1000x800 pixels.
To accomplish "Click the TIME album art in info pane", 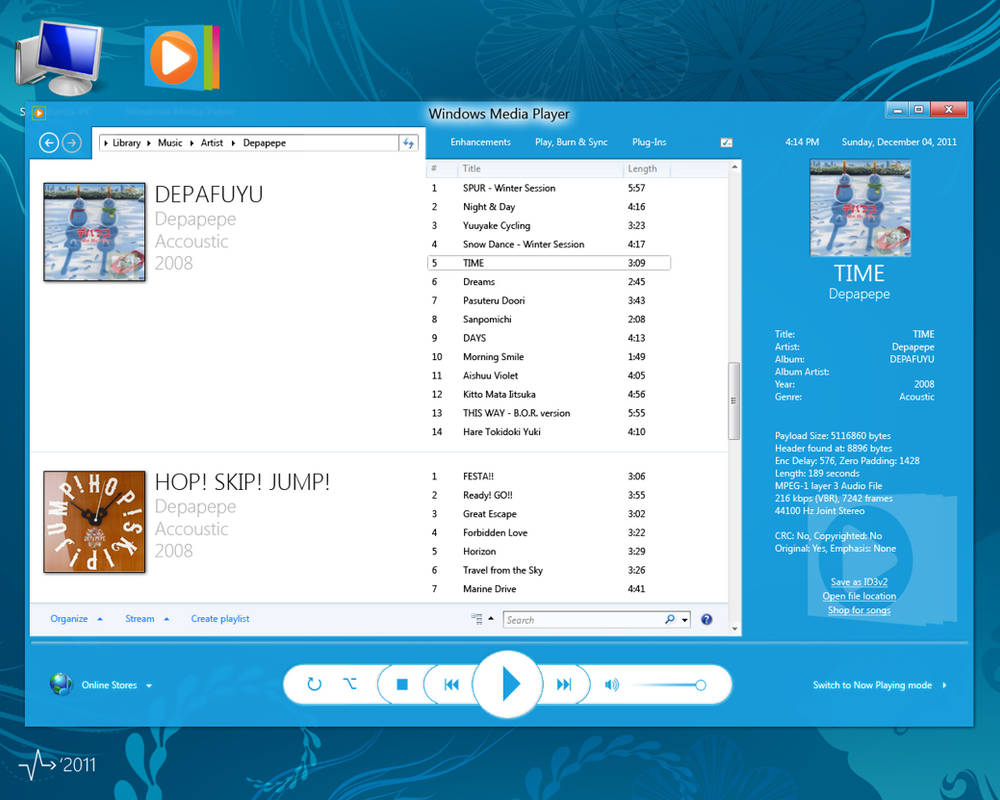I will [x=860, y=208].
